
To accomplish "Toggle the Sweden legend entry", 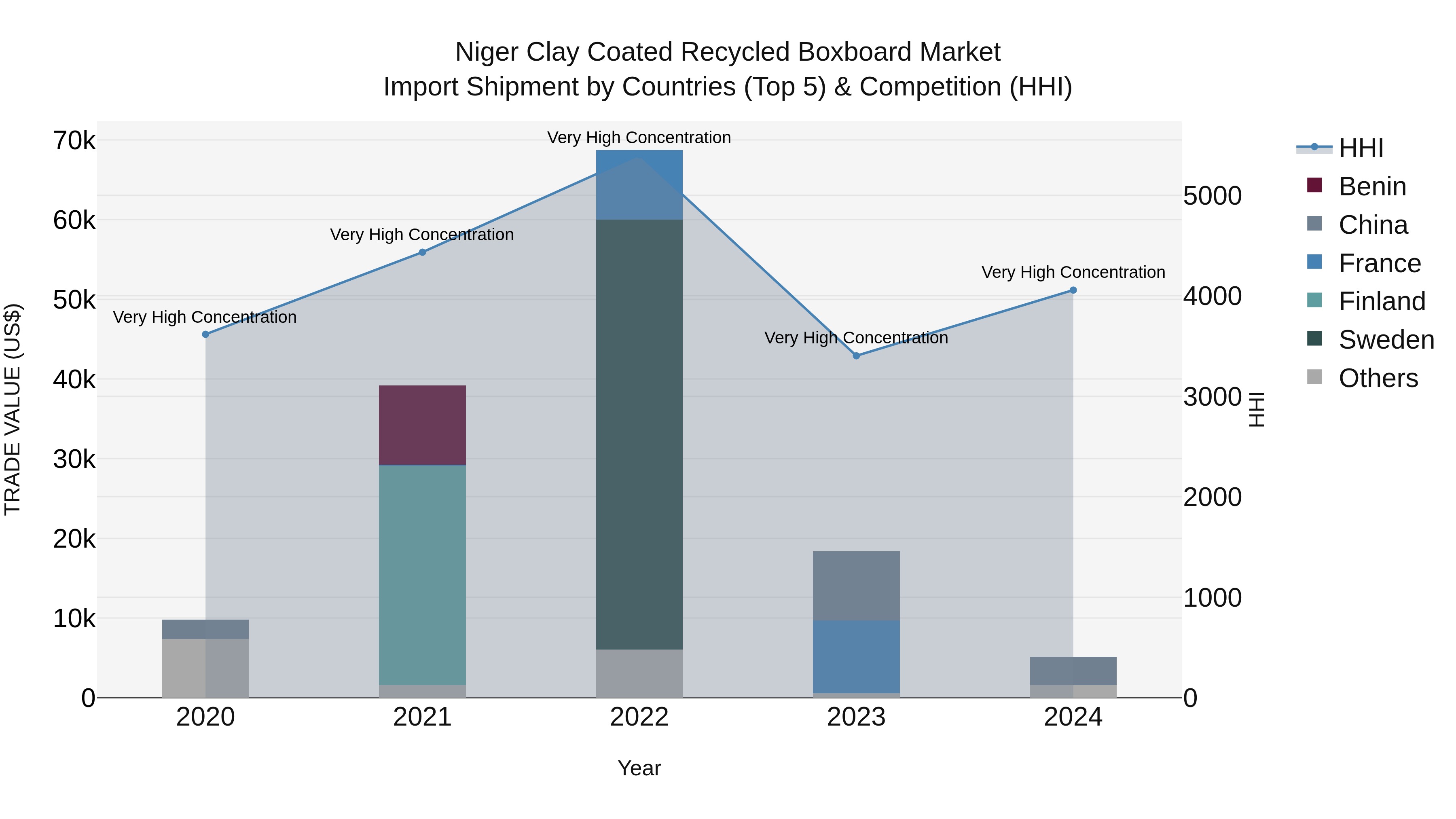I will (1371, 340).
